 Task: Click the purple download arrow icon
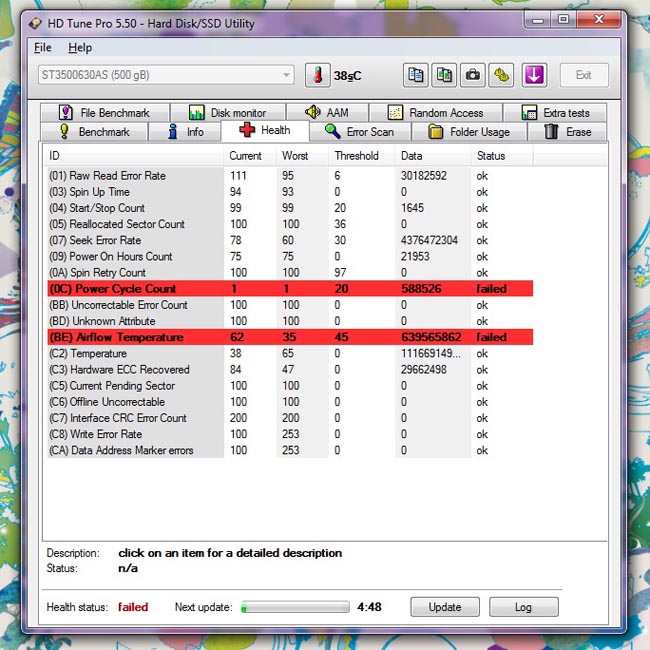pyautogui.click(x=534, y=75)
